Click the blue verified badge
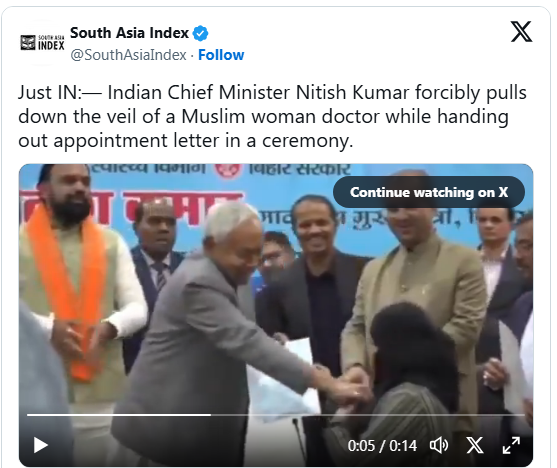This screenshot has height=468, width=557. point(200,33)
